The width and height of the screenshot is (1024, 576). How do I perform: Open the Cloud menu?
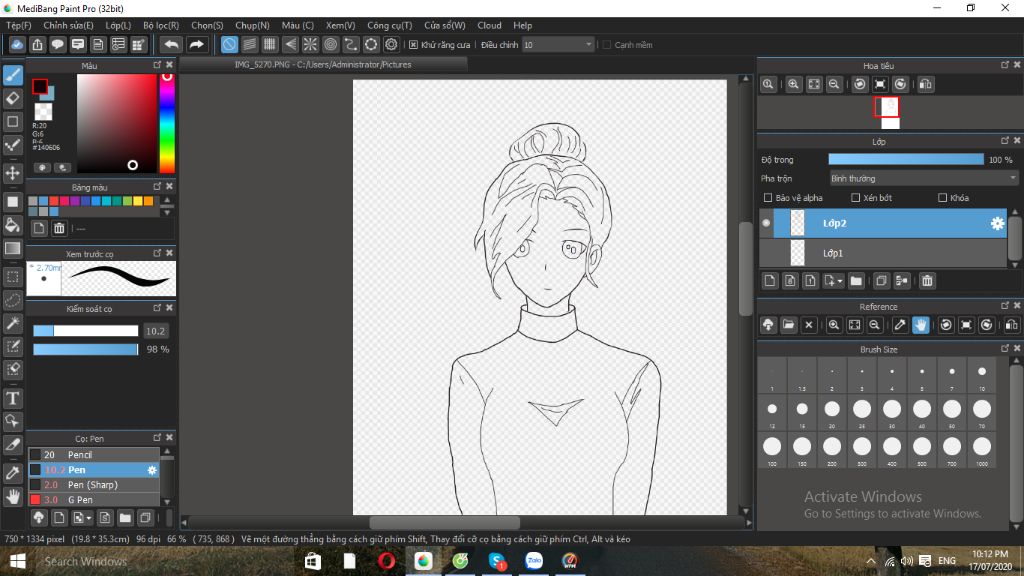pyautogui.click(x=489, y=25)
